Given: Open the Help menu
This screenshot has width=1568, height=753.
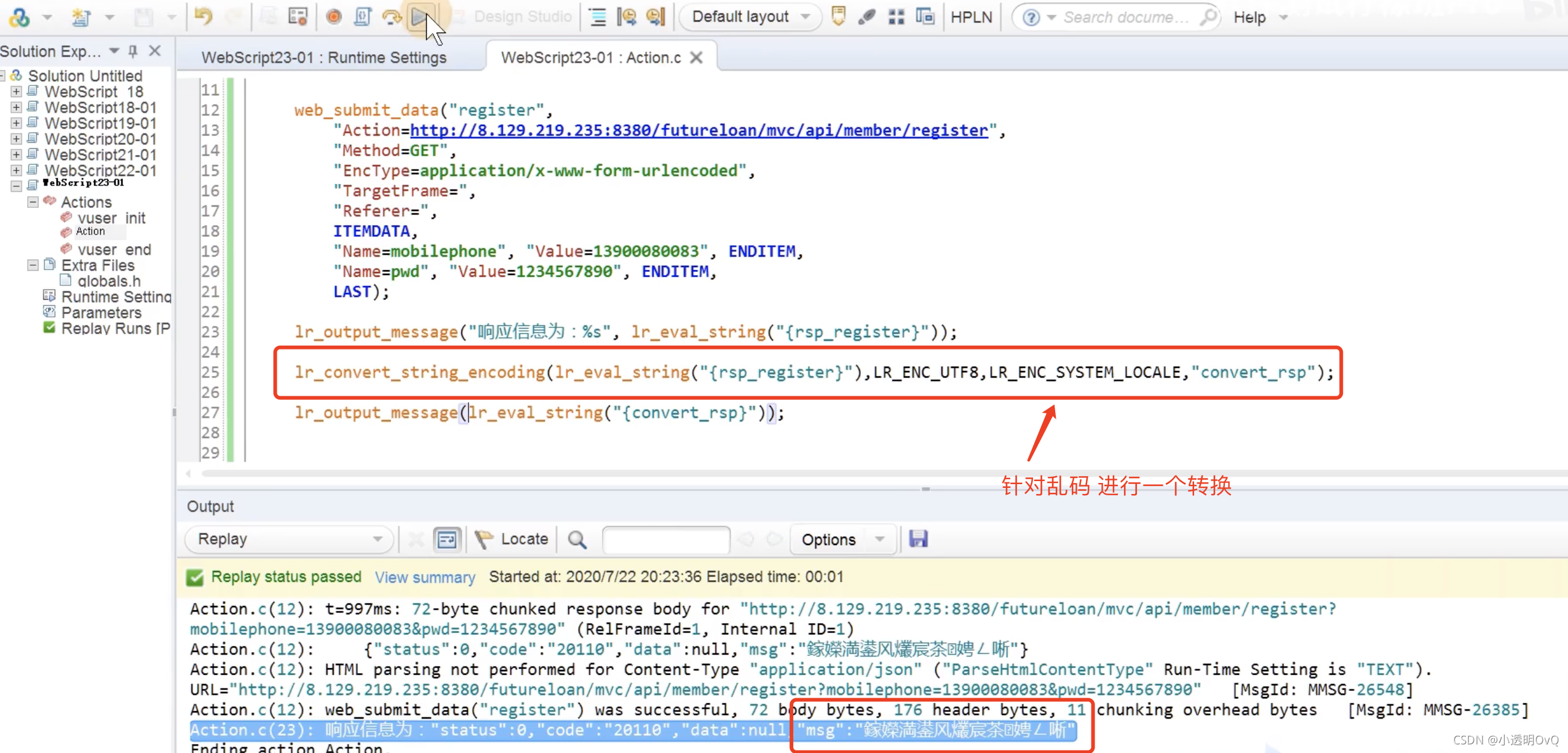Looking at the screenshot, I should 1249,17.
